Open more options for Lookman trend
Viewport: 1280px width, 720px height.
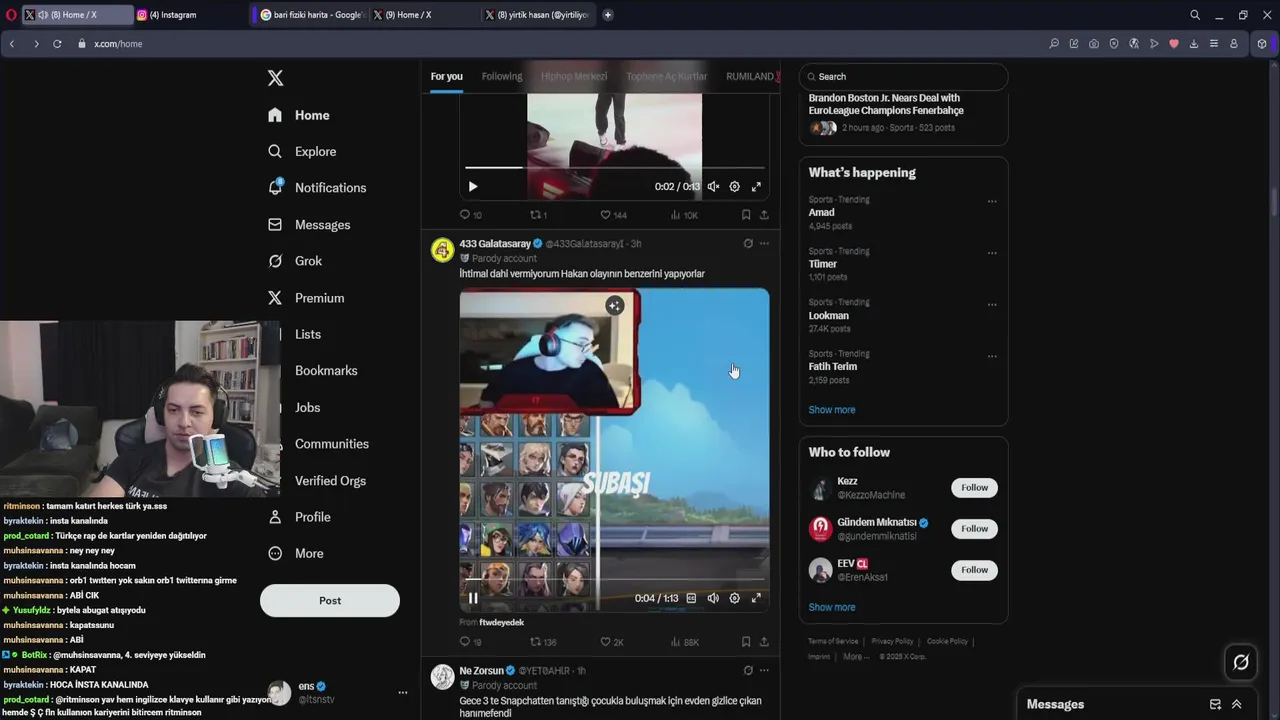[992, 304]
